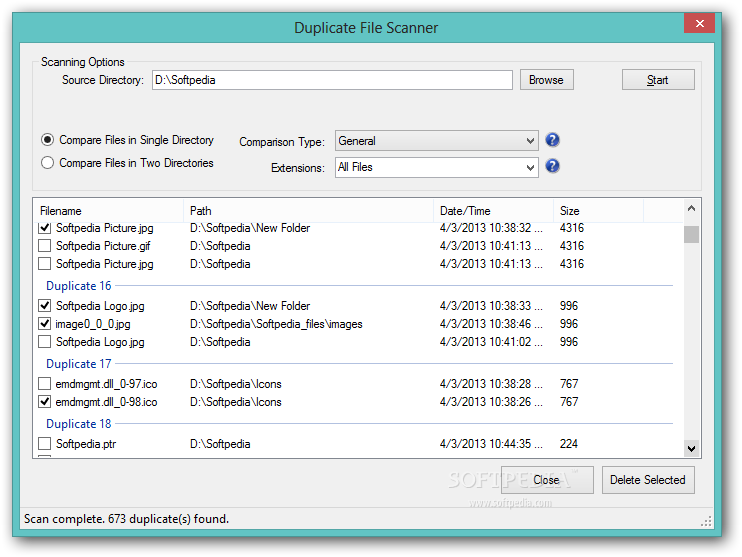Sort by the Filename column header
Image resolution: width=742 pixels, height=557 pixels.
pyautogui.click(x=108, y=211)
